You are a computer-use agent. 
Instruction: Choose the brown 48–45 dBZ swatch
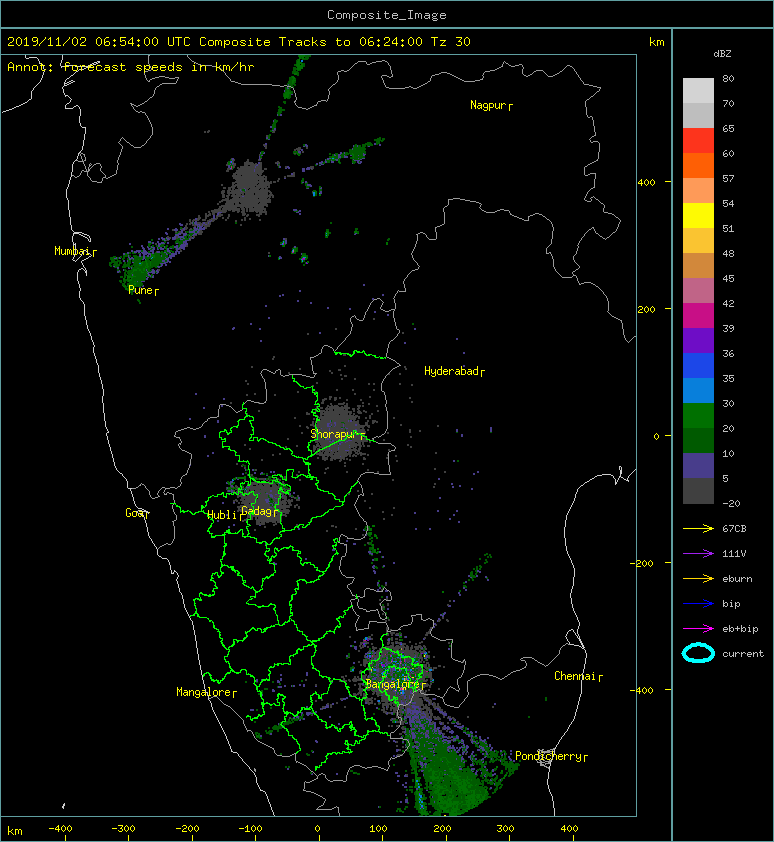(x=698, y=265)
